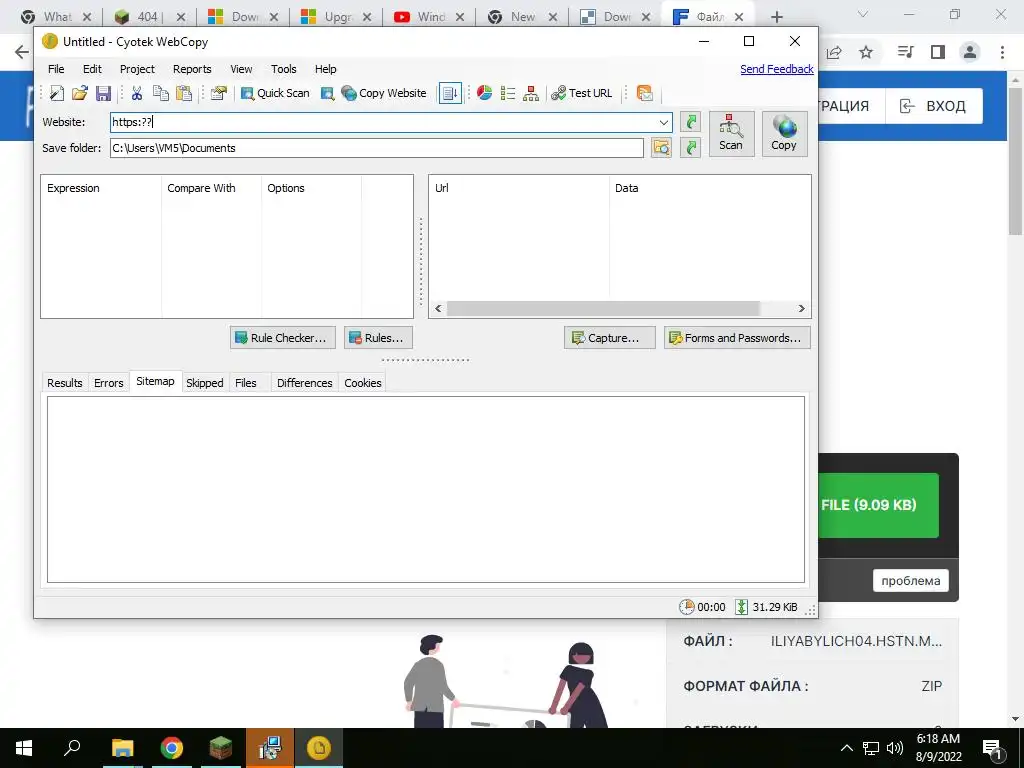Click the Compare With column header
This screenshot has height=768, width=1024.
pos(211,188)
